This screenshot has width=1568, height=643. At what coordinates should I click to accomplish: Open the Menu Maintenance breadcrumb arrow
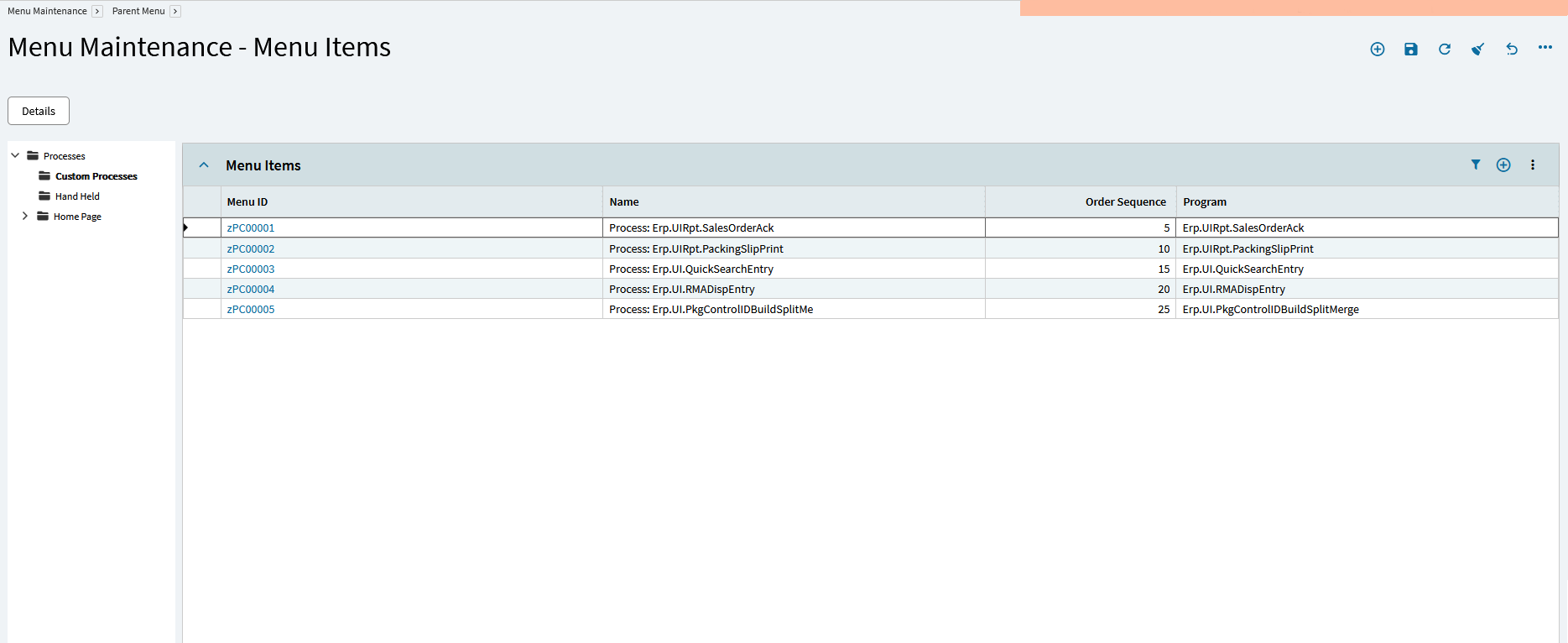point(97,11)
